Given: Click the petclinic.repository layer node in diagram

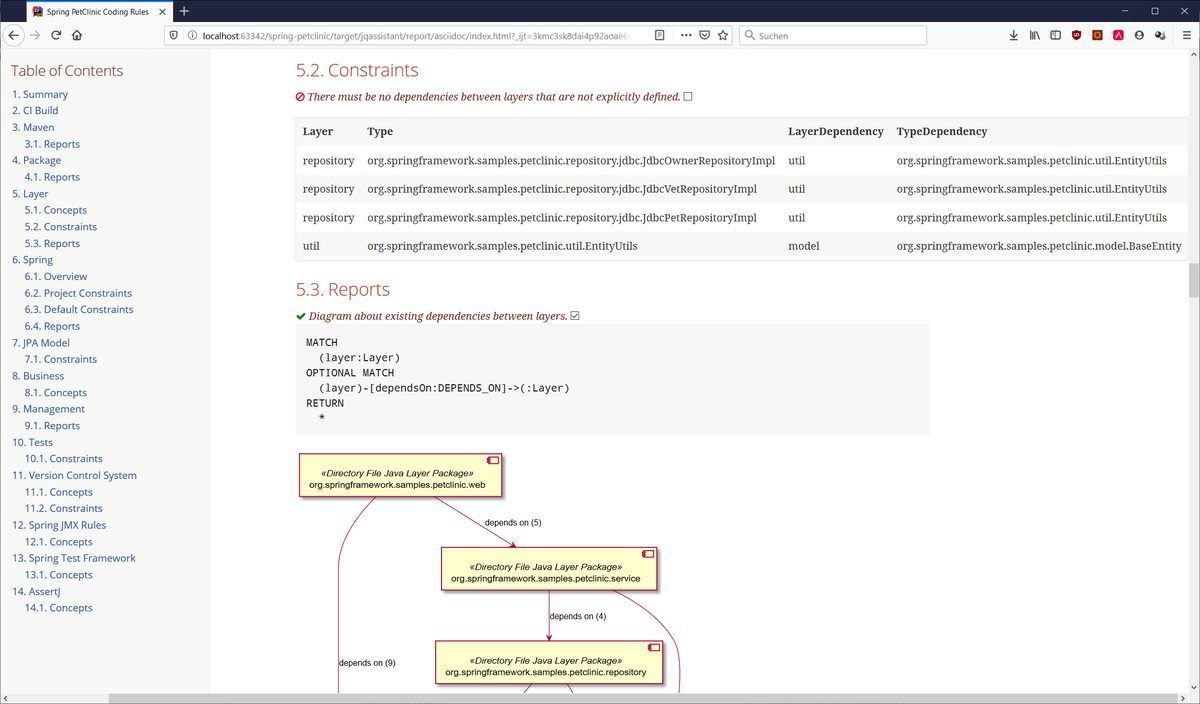Looking at the screenshot, I should pos(549,663).
